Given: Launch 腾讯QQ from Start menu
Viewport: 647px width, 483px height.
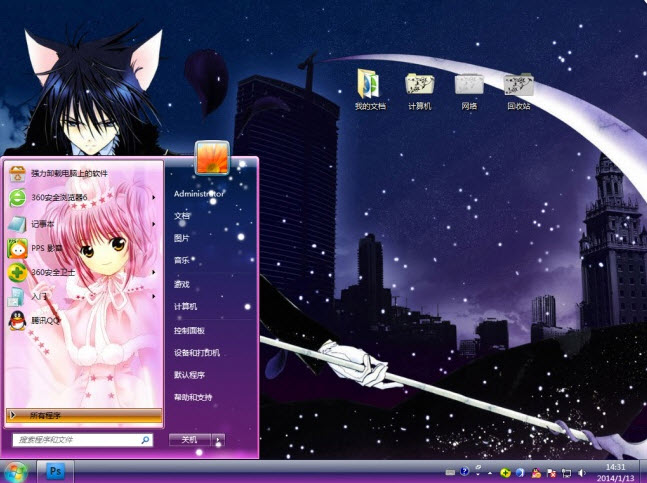Looking at the screenshot, I should point(84,320).
